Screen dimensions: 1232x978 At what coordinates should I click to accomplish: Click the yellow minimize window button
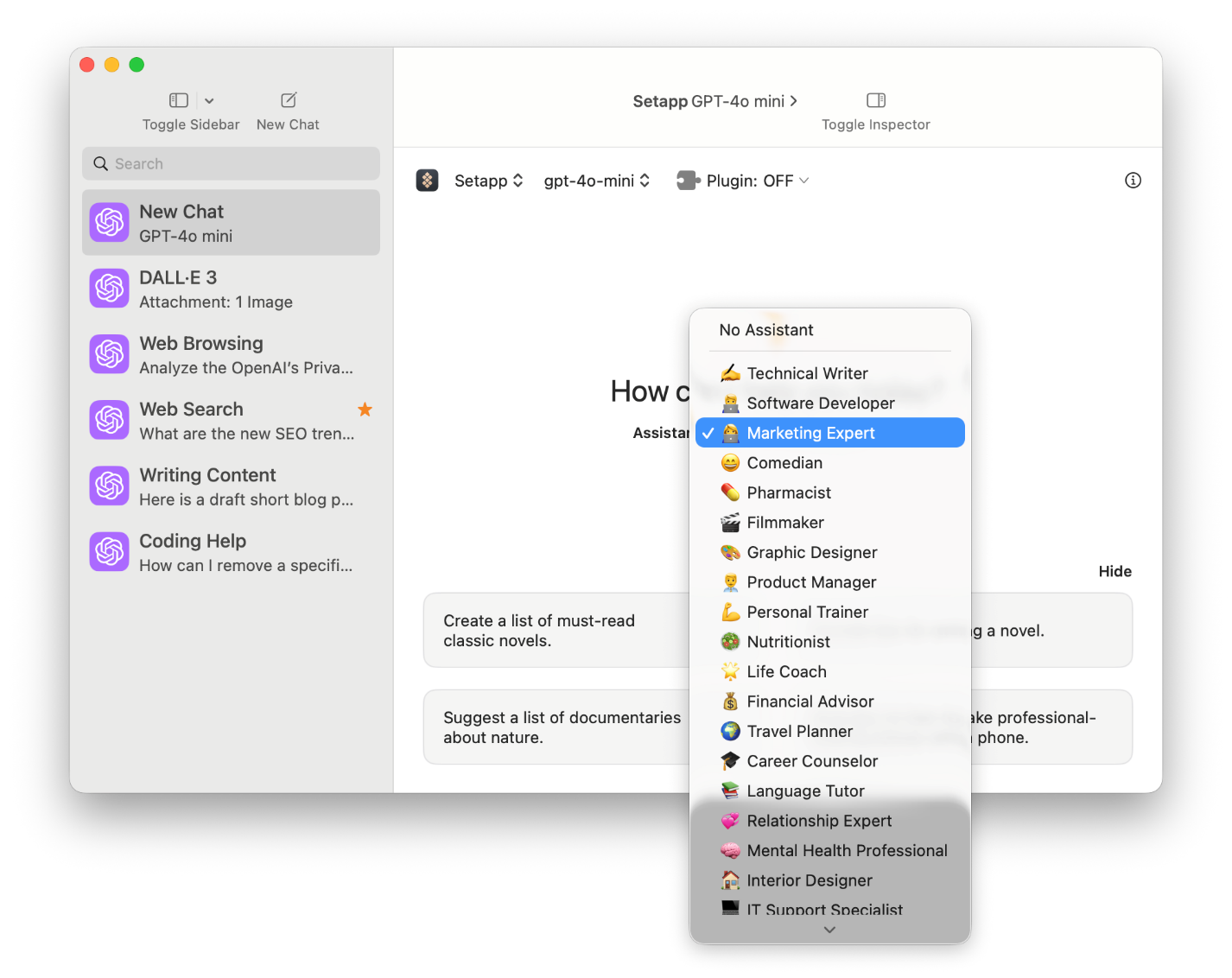click(111, 65)
